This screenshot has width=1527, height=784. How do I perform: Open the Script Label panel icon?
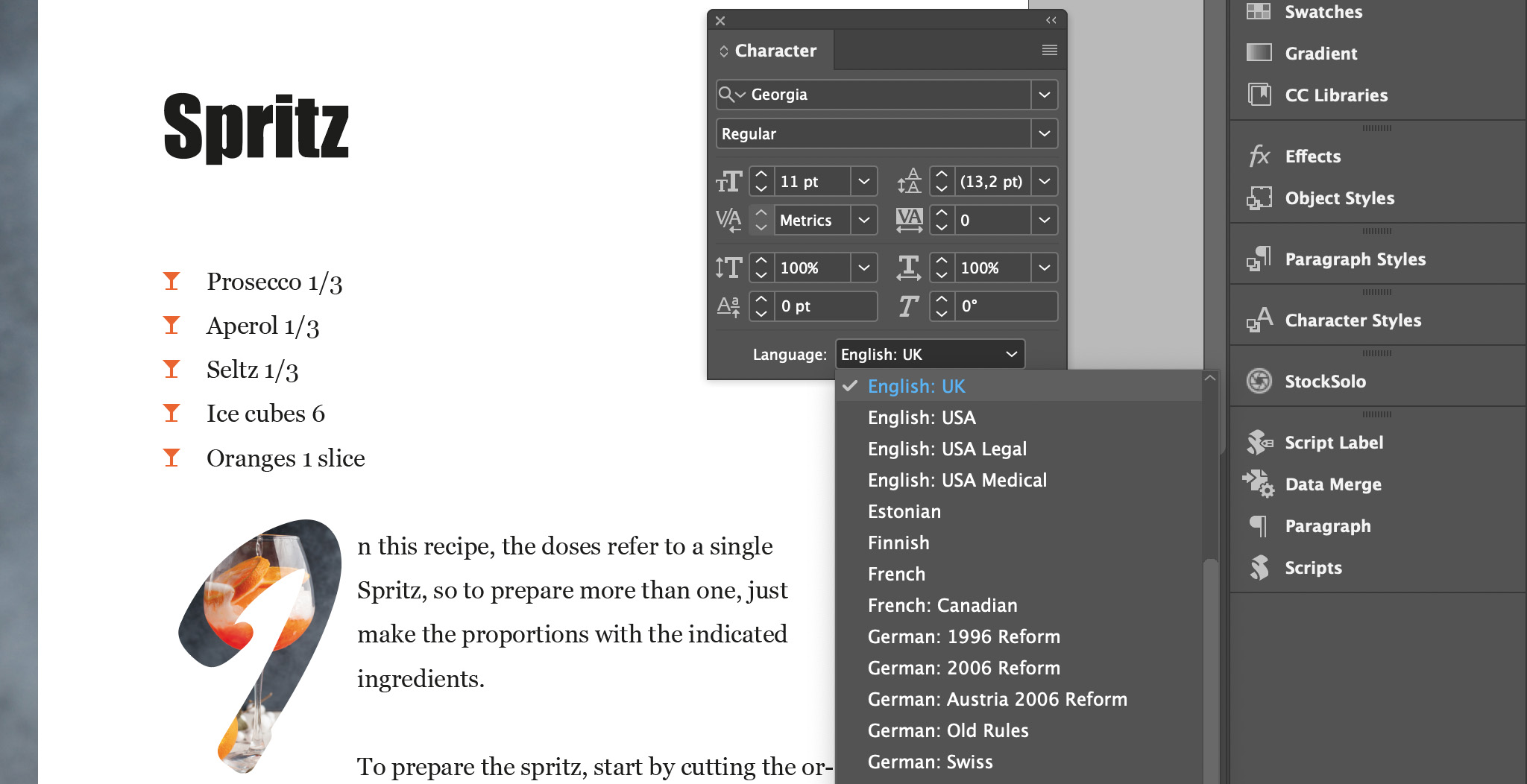point(1259,442)
